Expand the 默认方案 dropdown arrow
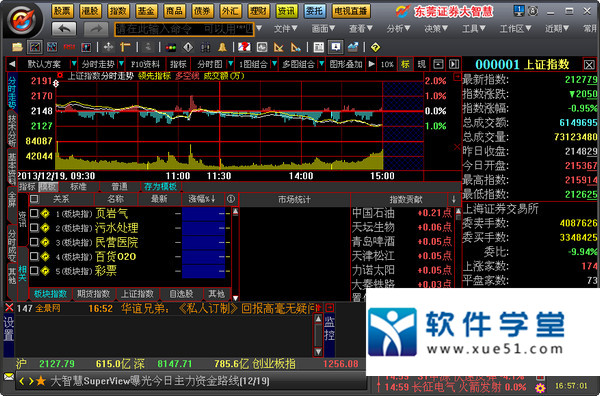 pyautogui.click(x=74, y=64)
